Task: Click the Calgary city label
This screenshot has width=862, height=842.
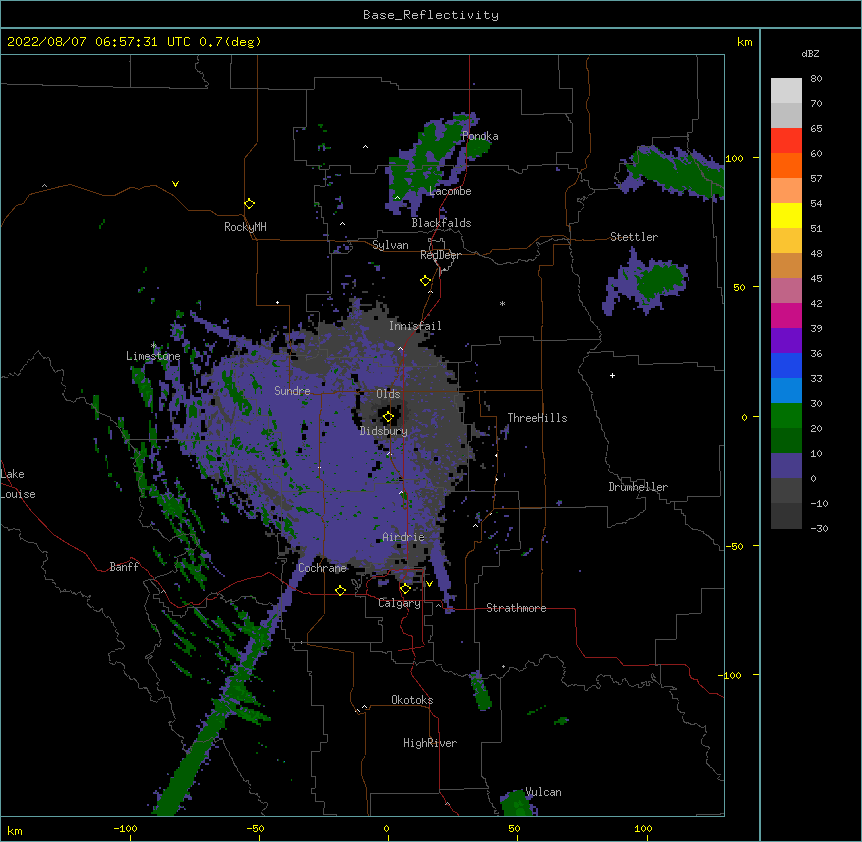Action: click(x=399, y=603)
